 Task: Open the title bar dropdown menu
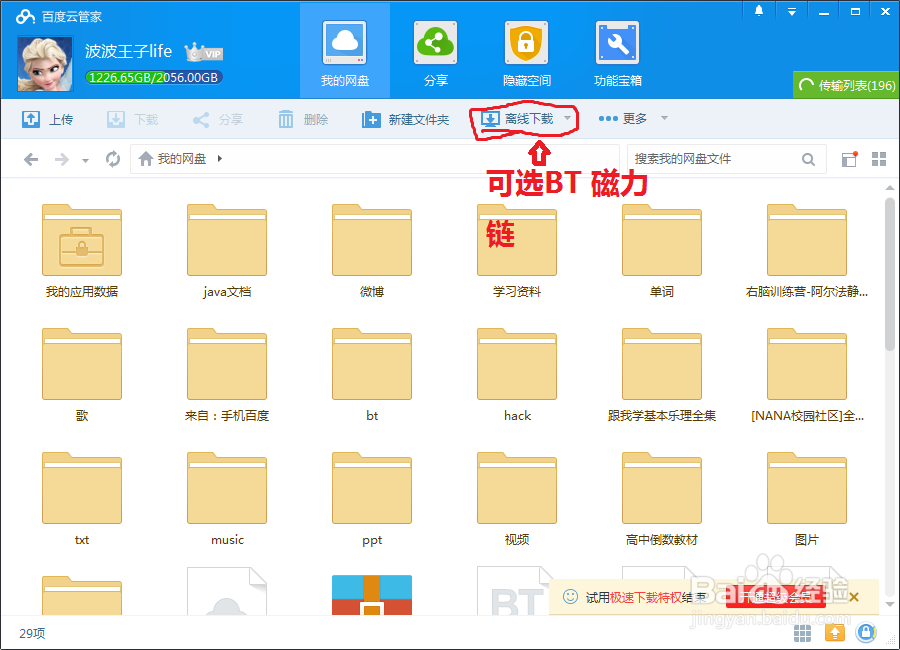pyautogui.click(x=792, y=11)
